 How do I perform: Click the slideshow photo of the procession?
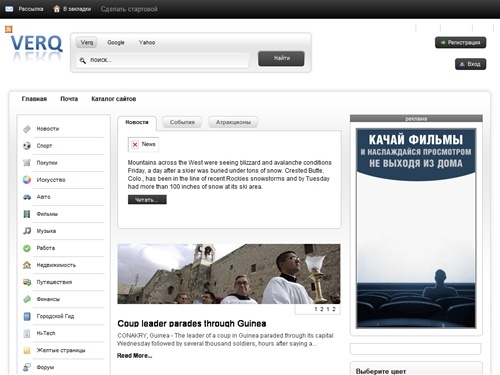229,274
